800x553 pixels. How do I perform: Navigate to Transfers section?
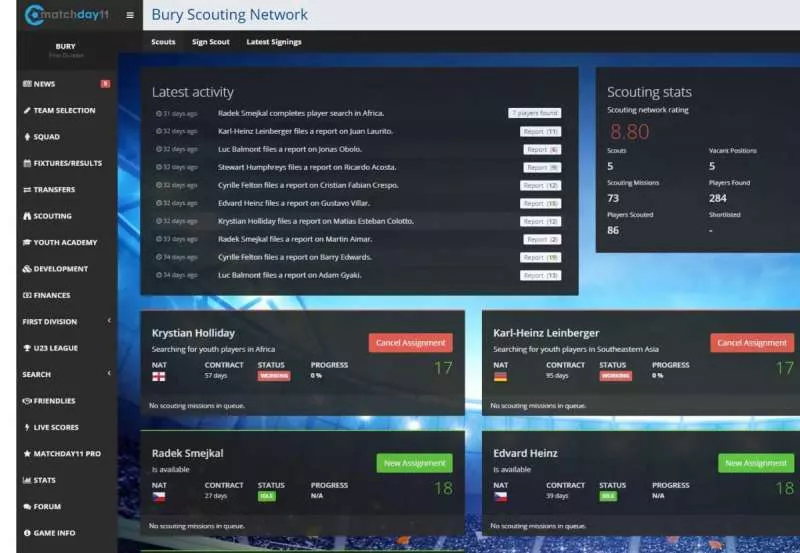click(x=53, y=189)
